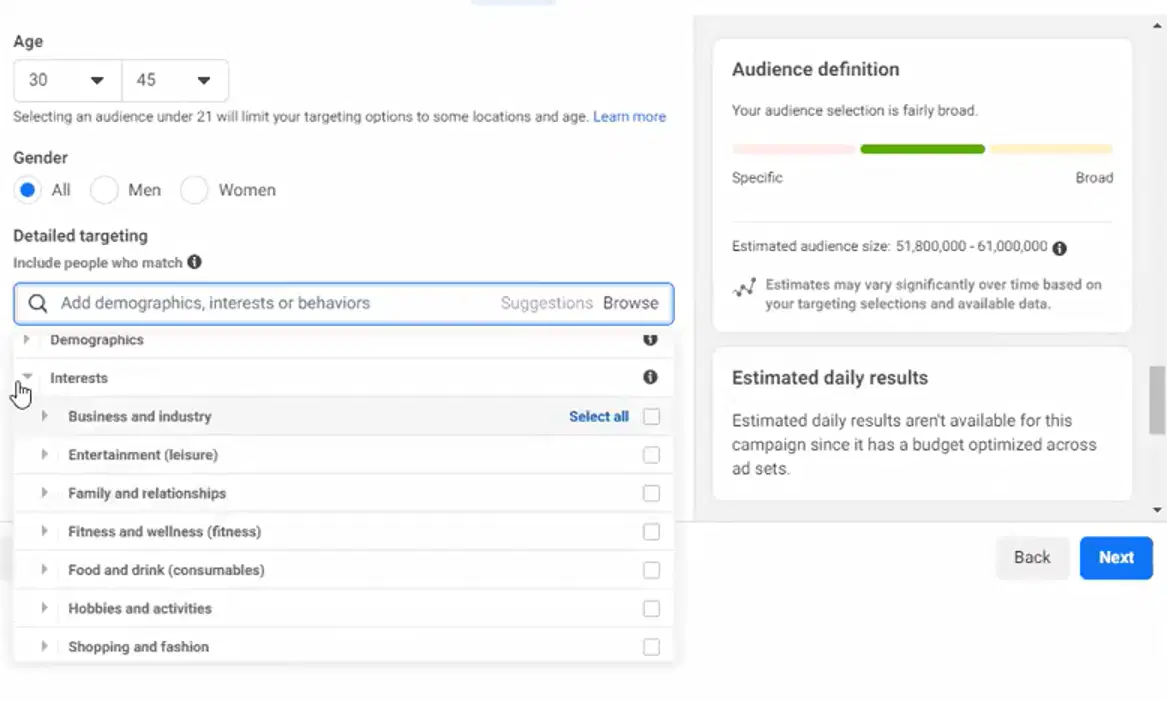Click the right panel scrollbar thumb
The height and width of the screenshot is (701, 1167).
pyautogui.click(x=1157, y=400)
